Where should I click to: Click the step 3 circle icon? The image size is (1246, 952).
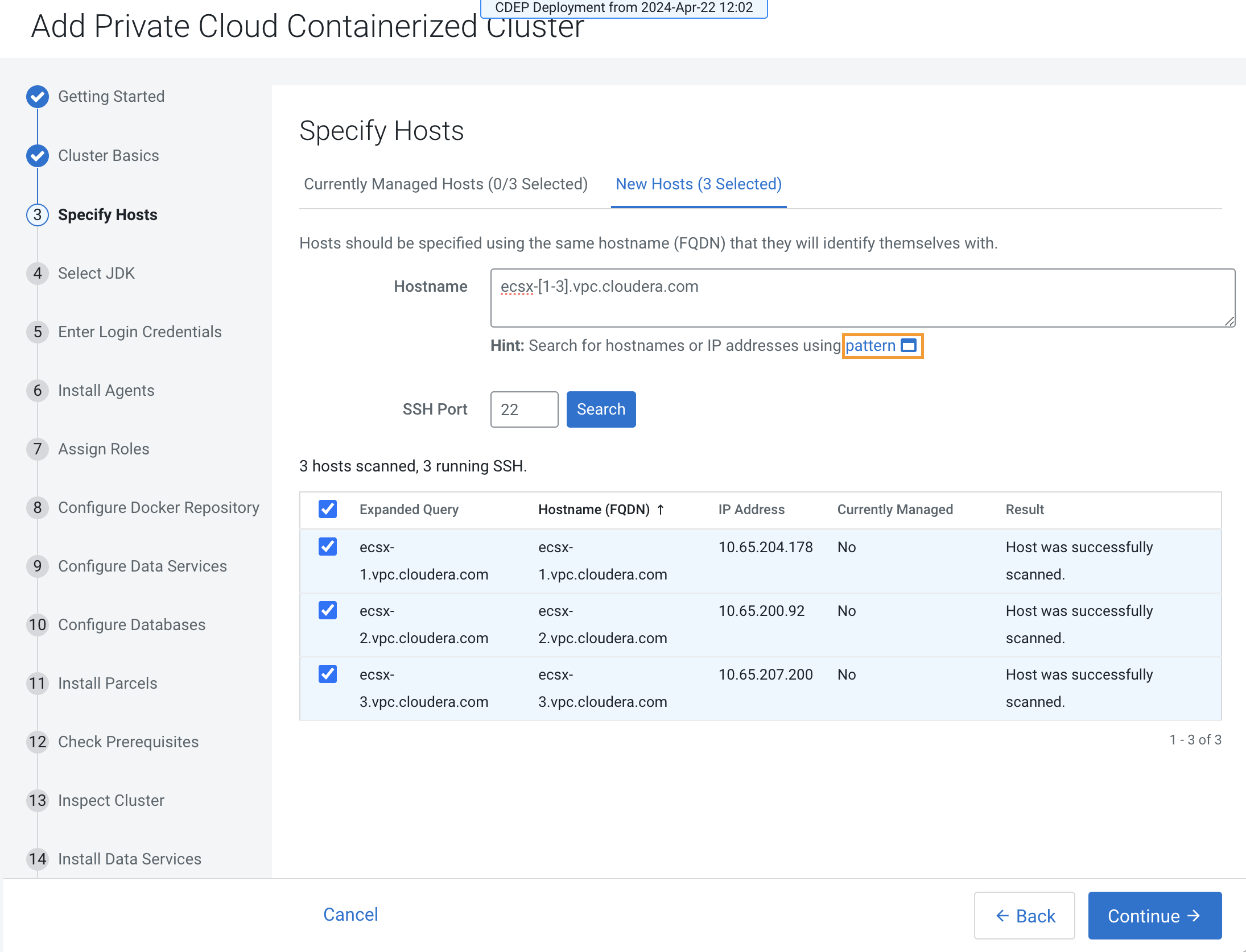pos(38,215)
